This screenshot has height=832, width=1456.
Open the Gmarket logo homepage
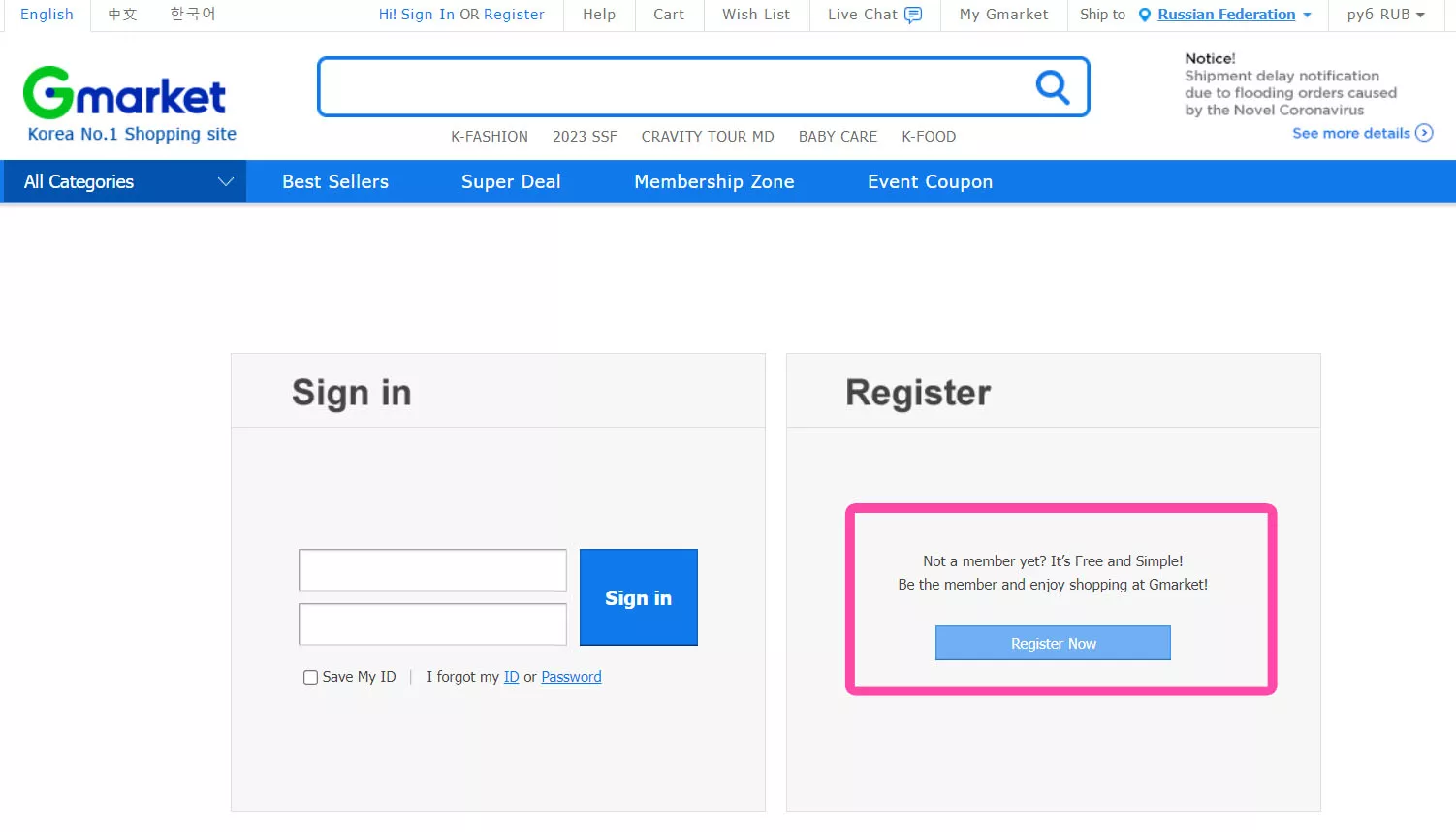124,93
